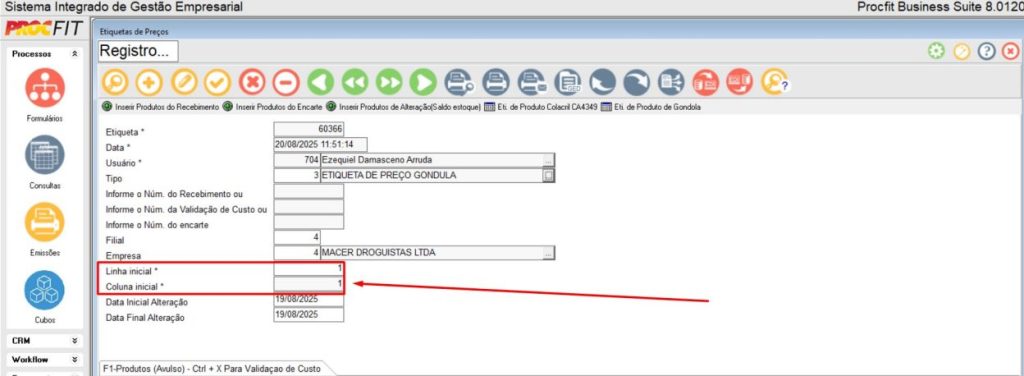This screenshot has height=376, width=1024.
Task: Confirm with the checkmark toolbar icon
Action: tap(217, 83)
